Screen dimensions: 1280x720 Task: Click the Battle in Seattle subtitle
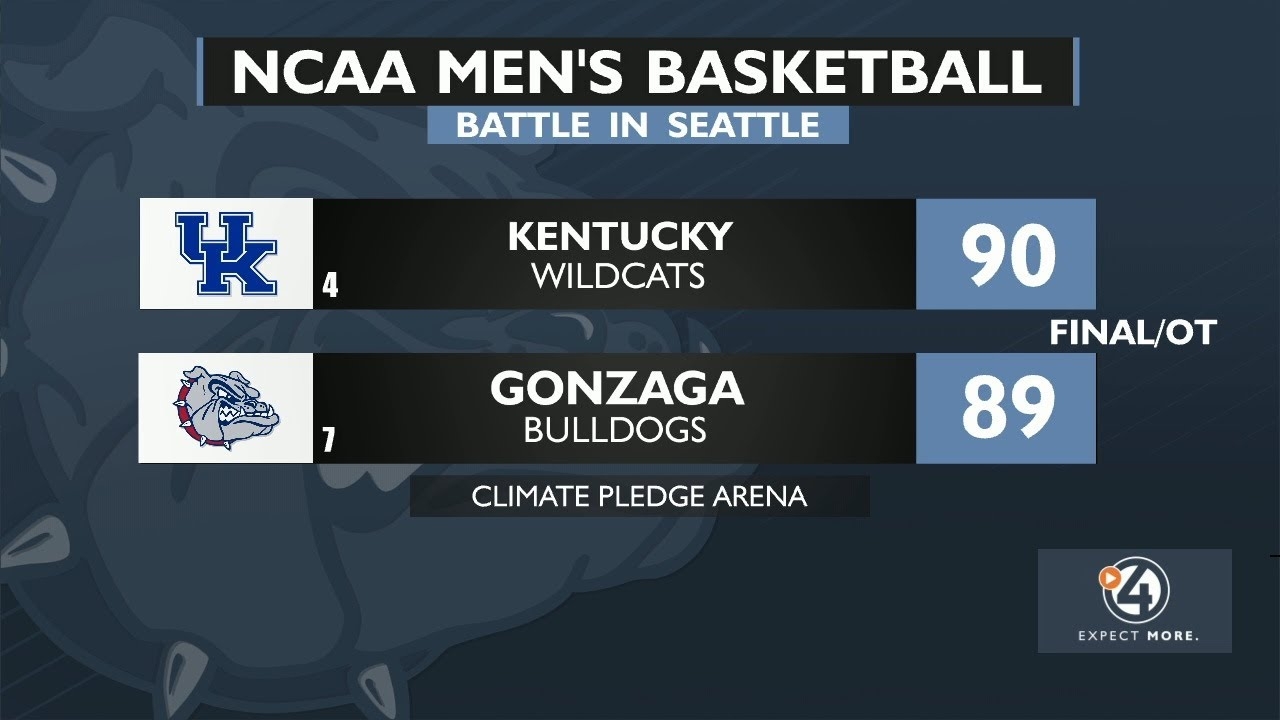pos(637,125)
